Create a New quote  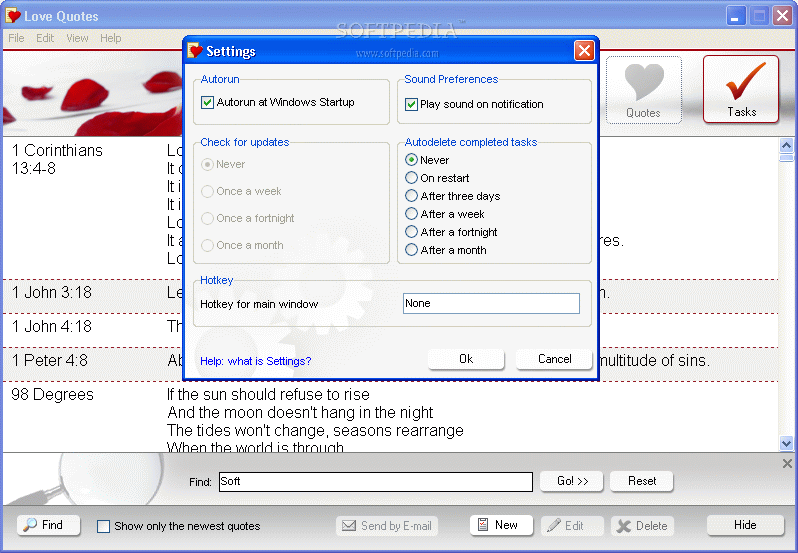501,525
